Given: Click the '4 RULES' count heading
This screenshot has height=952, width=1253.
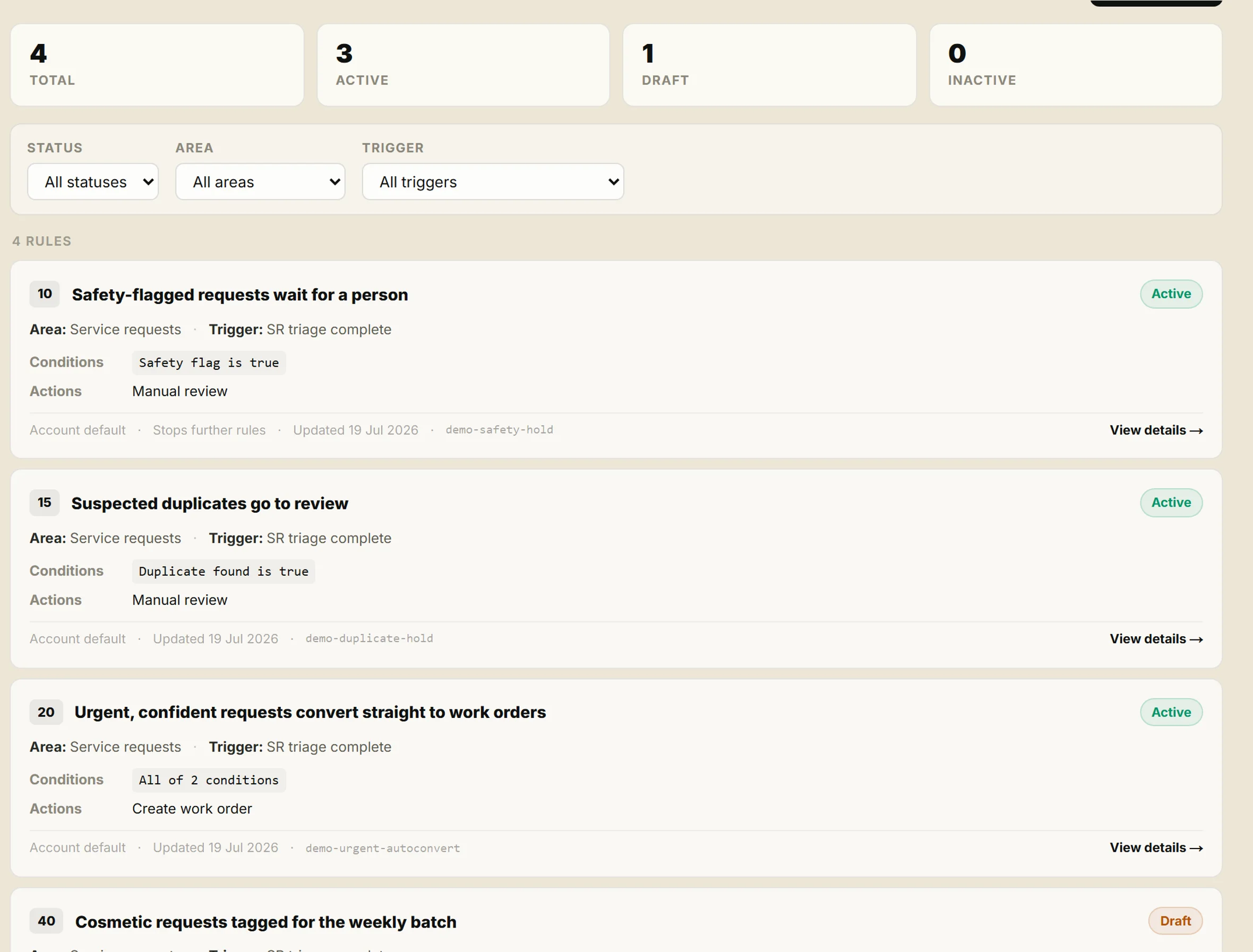Looking at the screenshot, I should [42, 241].
